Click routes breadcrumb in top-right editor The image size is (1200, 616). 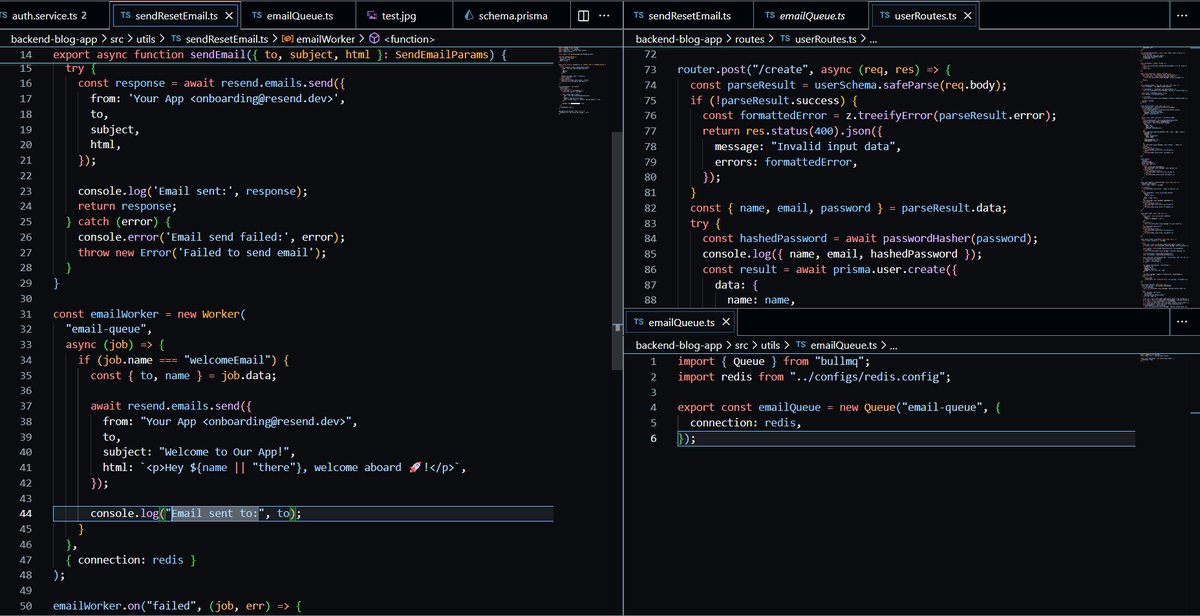751,41
